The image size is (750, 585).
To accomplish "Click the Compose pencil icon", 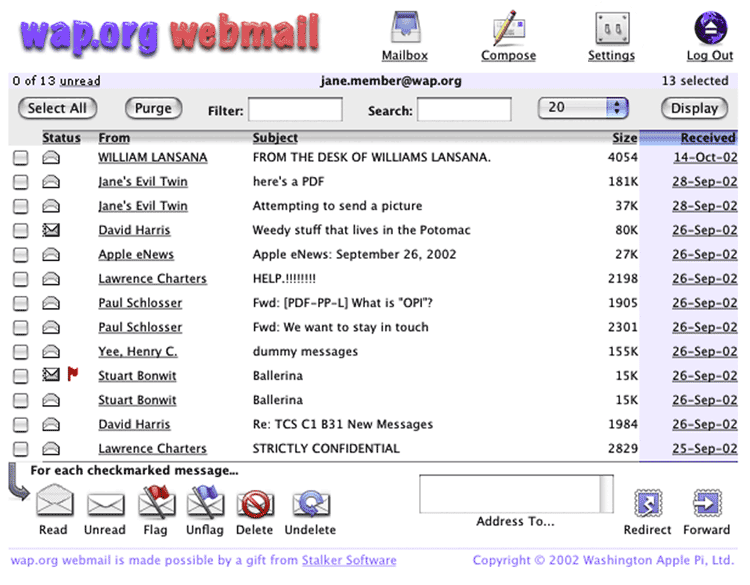I will 509,29.
